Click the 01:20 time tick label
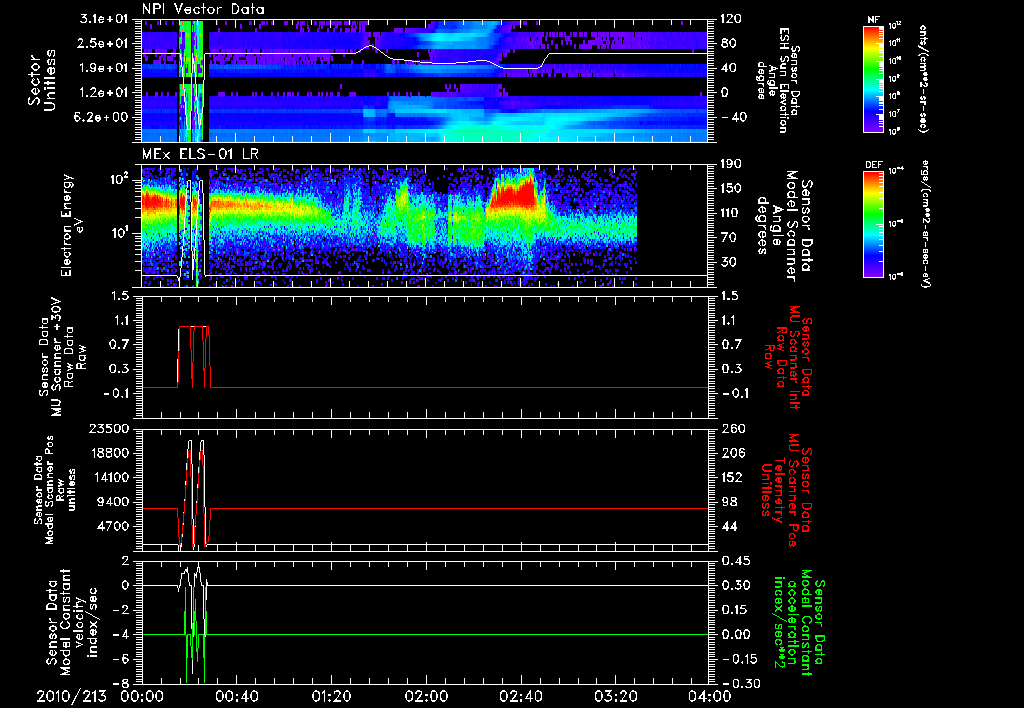Viewport: 1024px width, 708px height. click(331, 697)
